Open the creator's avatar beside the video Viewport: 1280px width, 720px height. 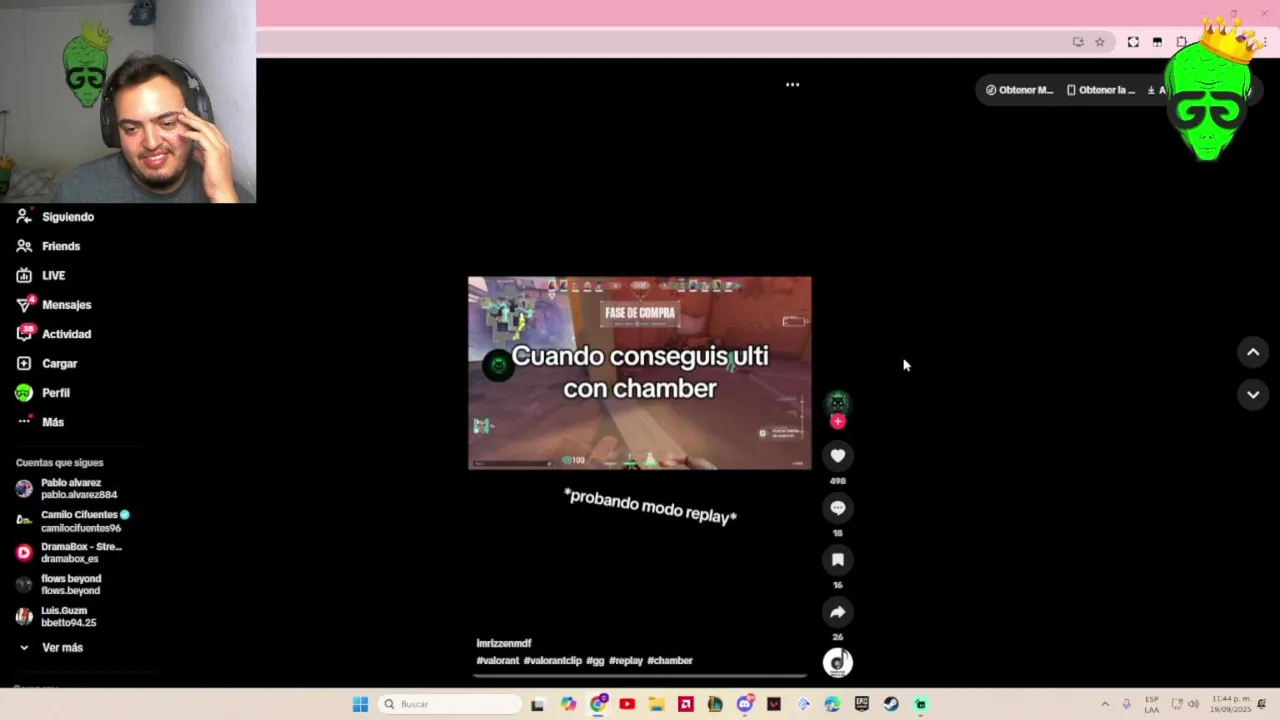coord(838,403)
